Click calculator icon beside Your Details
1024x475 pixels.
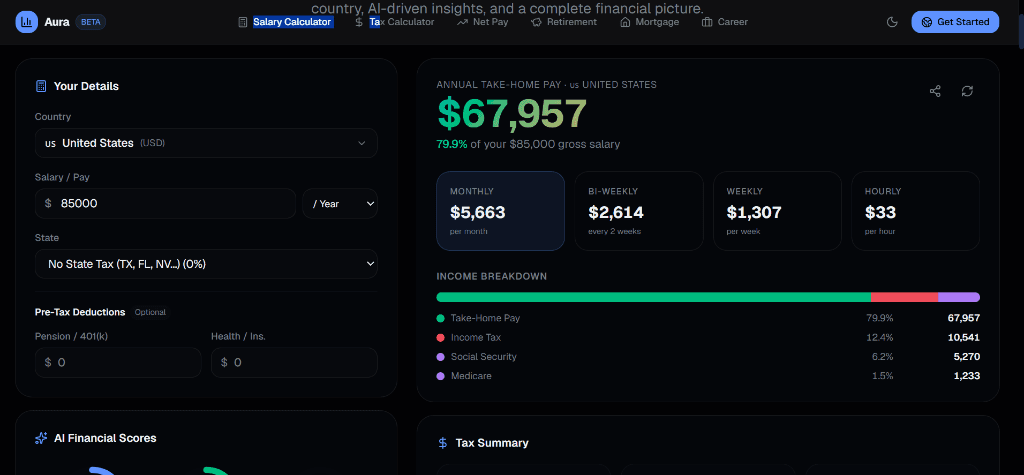click(x=41, y=86)
